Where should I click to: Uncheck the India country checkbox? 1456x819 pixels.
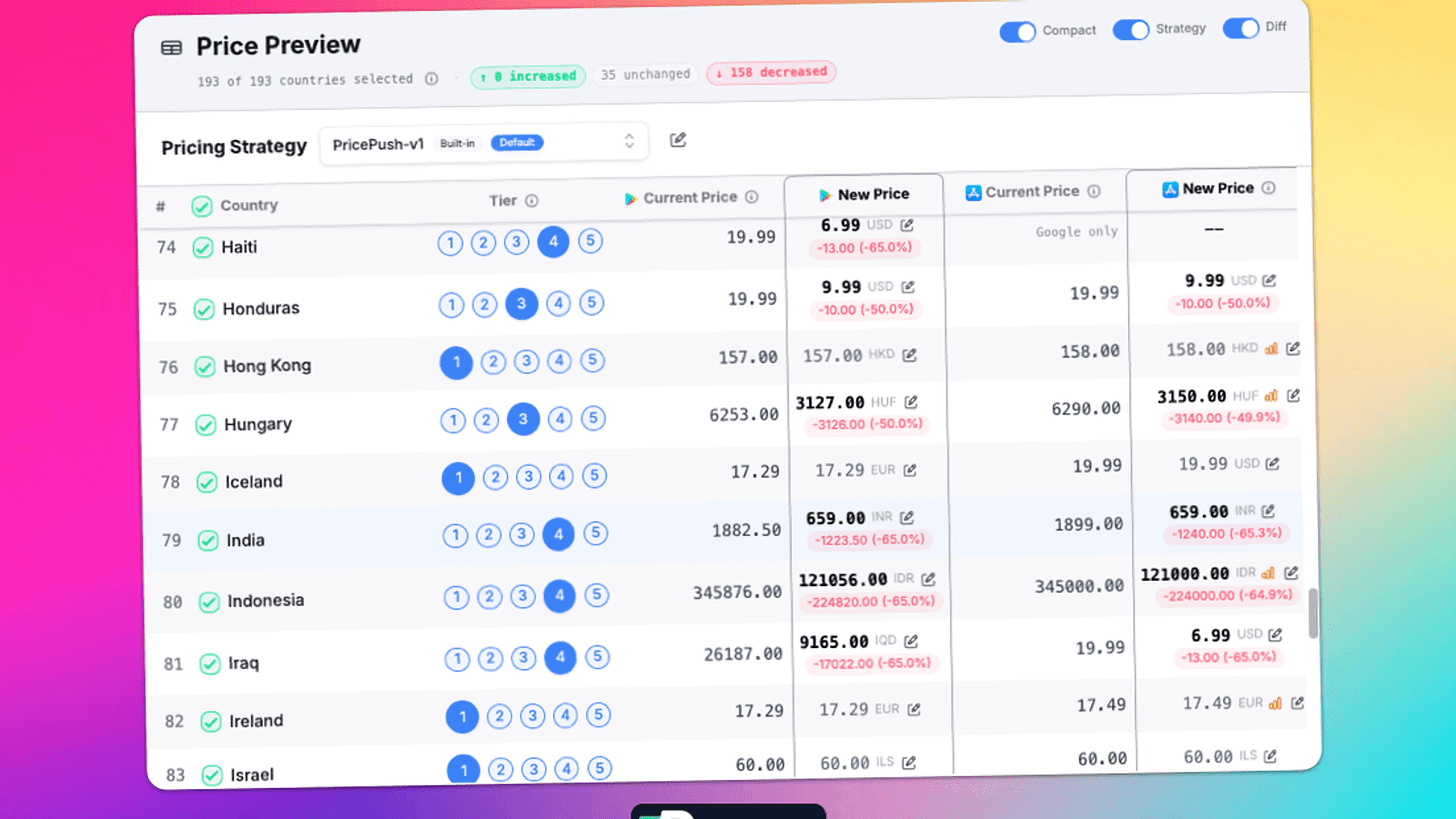pyautogui.click(x=207, y=541)
